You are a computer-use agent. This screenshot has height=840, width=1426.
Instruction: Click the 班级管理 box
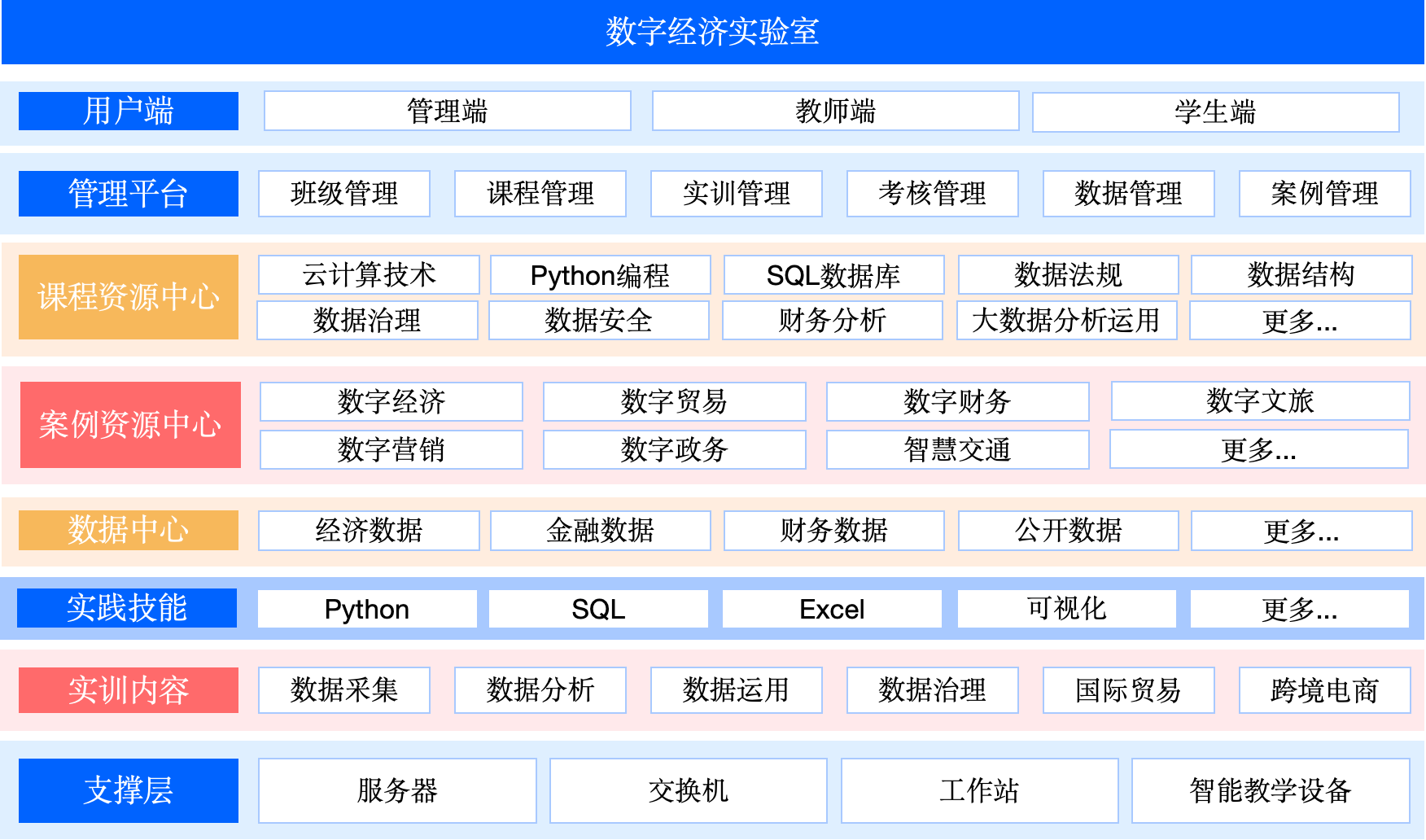(344, 194)
